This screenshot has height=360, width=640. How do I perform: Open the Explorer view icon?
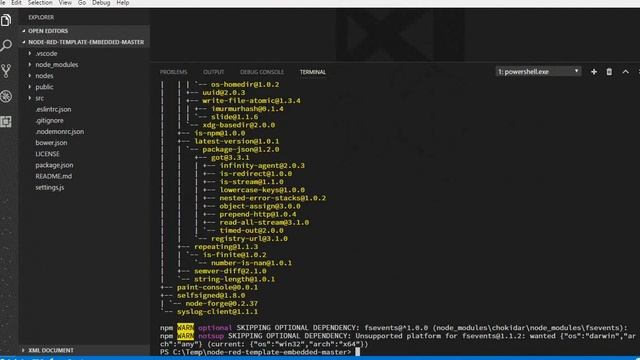(6, 20)
